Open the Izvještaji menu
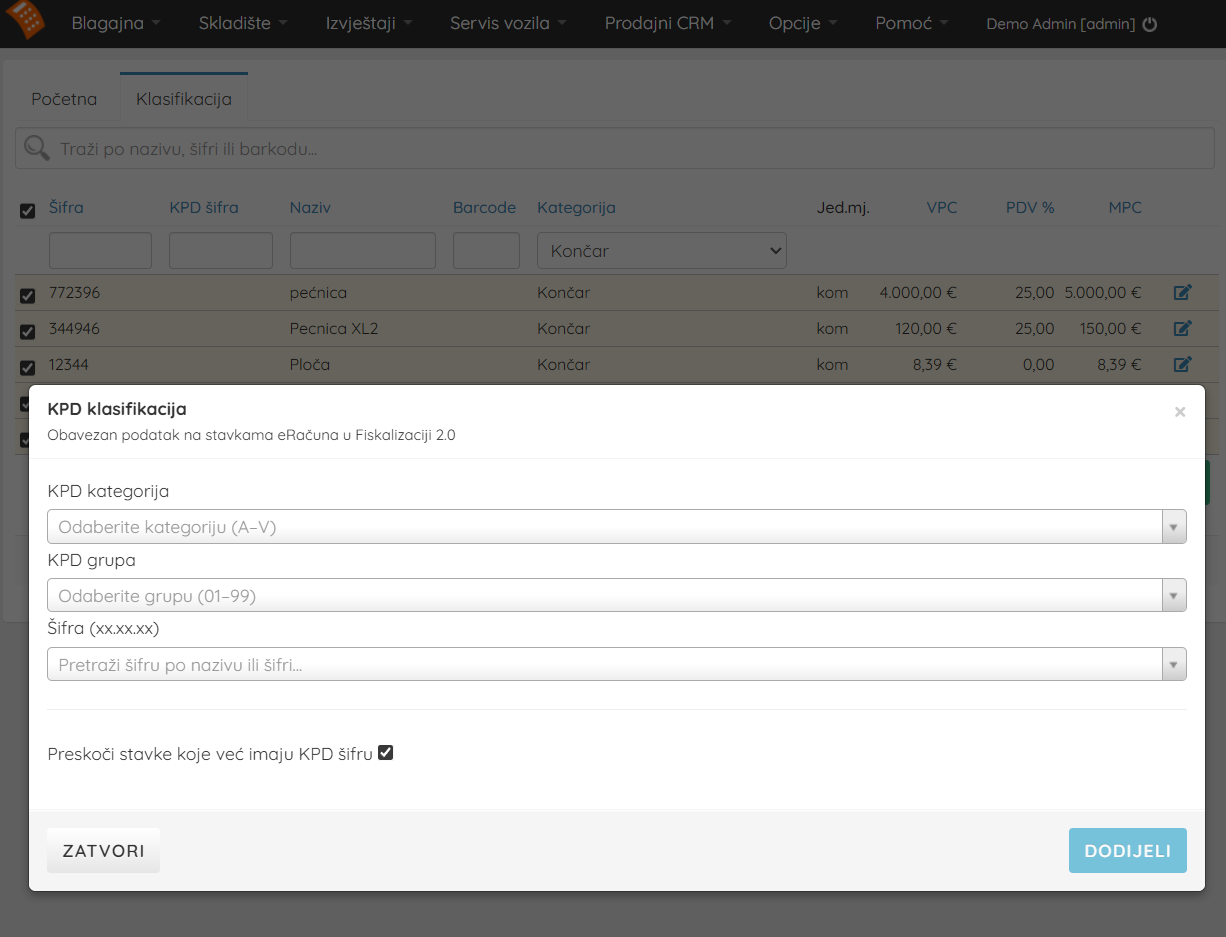Viewport: 1226px width, 937px height. (x=369, y=23)
